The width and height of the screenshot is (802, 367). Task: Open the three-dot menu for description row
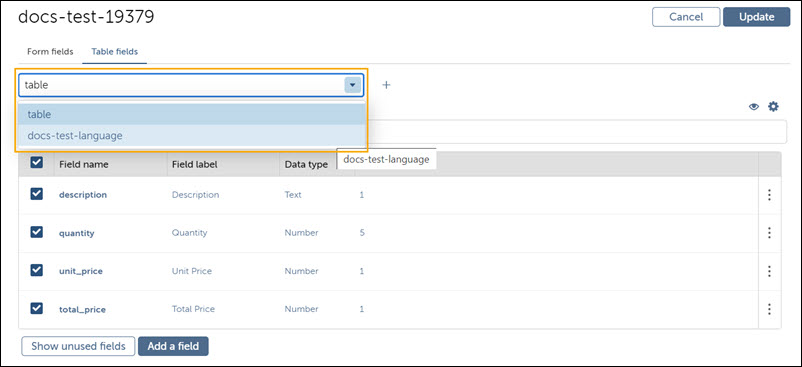coord(769,195)
